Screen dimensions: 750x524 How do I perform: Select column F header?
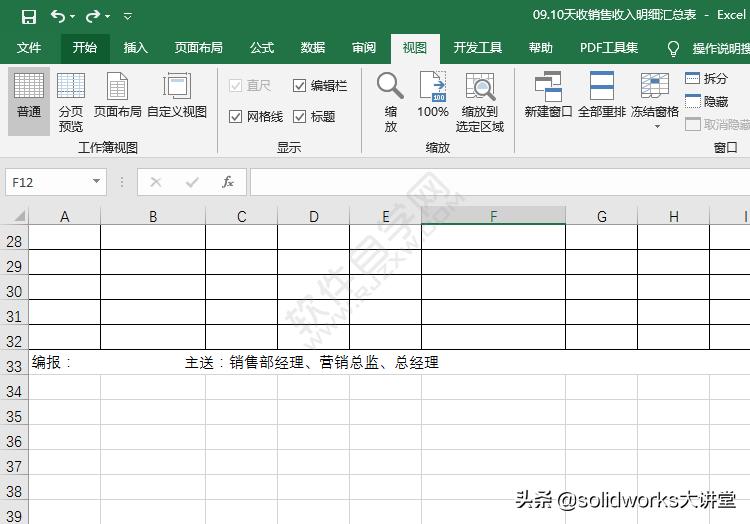[x=493, y=217]
